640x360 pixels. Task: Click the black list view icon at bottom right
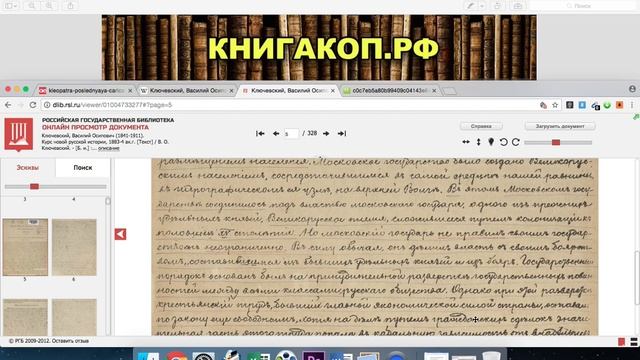pos(633,342)
